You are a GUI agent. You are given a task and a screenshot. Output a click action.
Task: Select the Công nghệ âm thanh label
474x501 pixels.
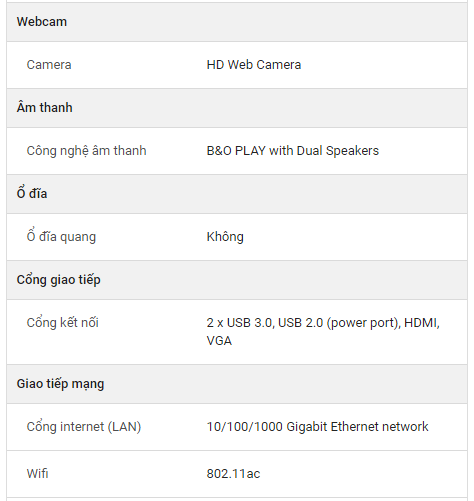point(86,151)
